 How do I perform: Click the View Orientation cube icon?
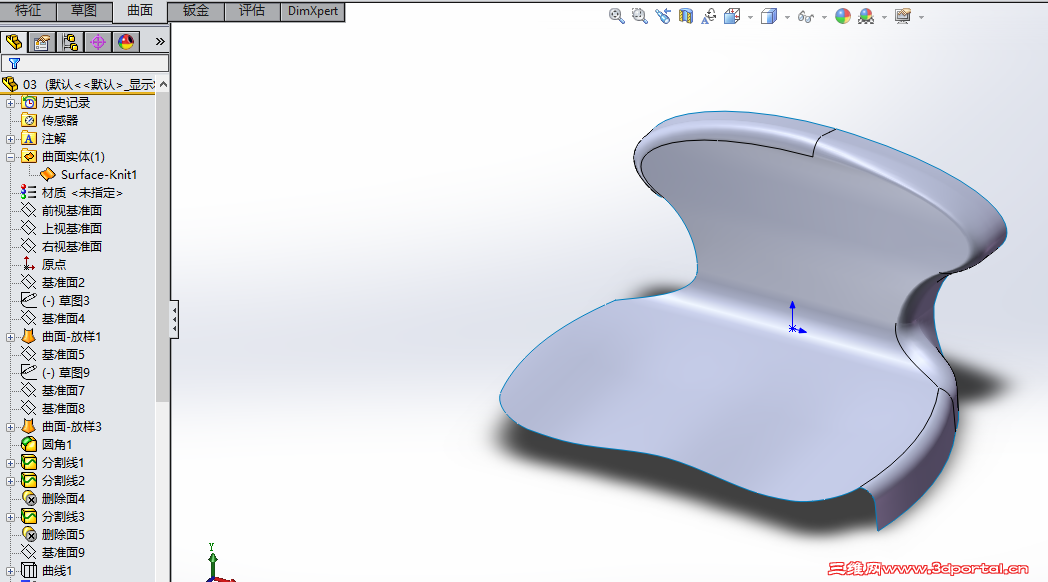pyautogui.click(x=732, y=16)
